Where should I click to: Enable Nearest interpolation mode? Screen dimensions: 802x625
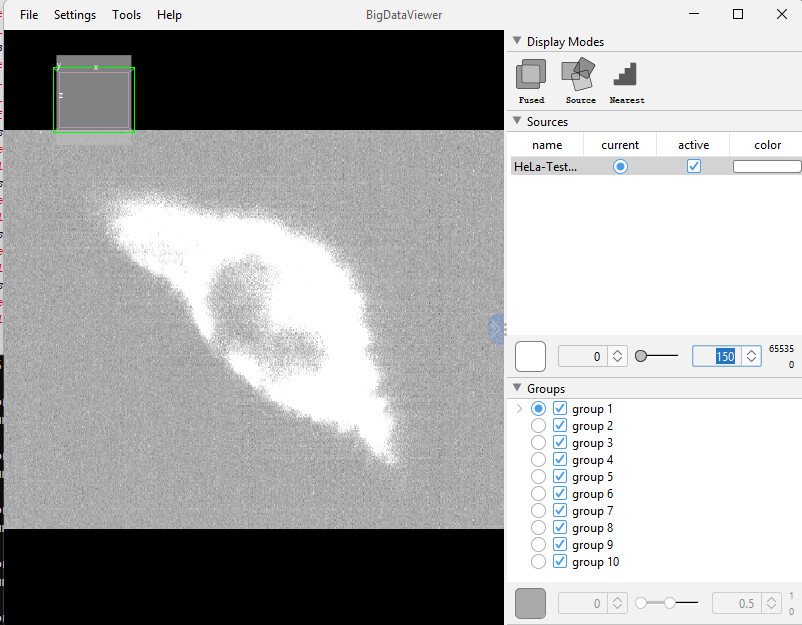pyautogui.click(x=626, y=75)
